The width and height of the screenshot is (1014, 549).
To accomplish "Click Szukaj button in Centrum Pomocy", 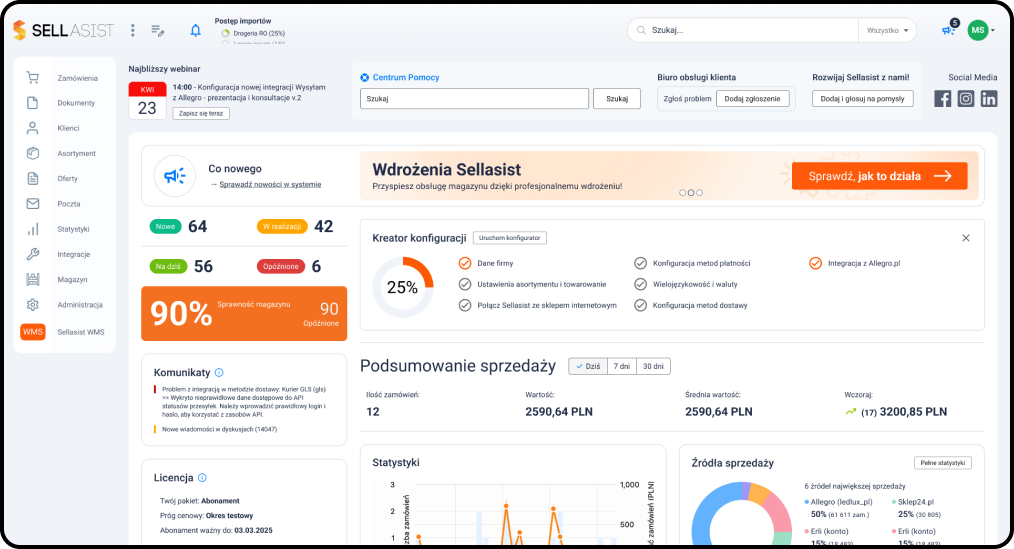I will (617, 99).
